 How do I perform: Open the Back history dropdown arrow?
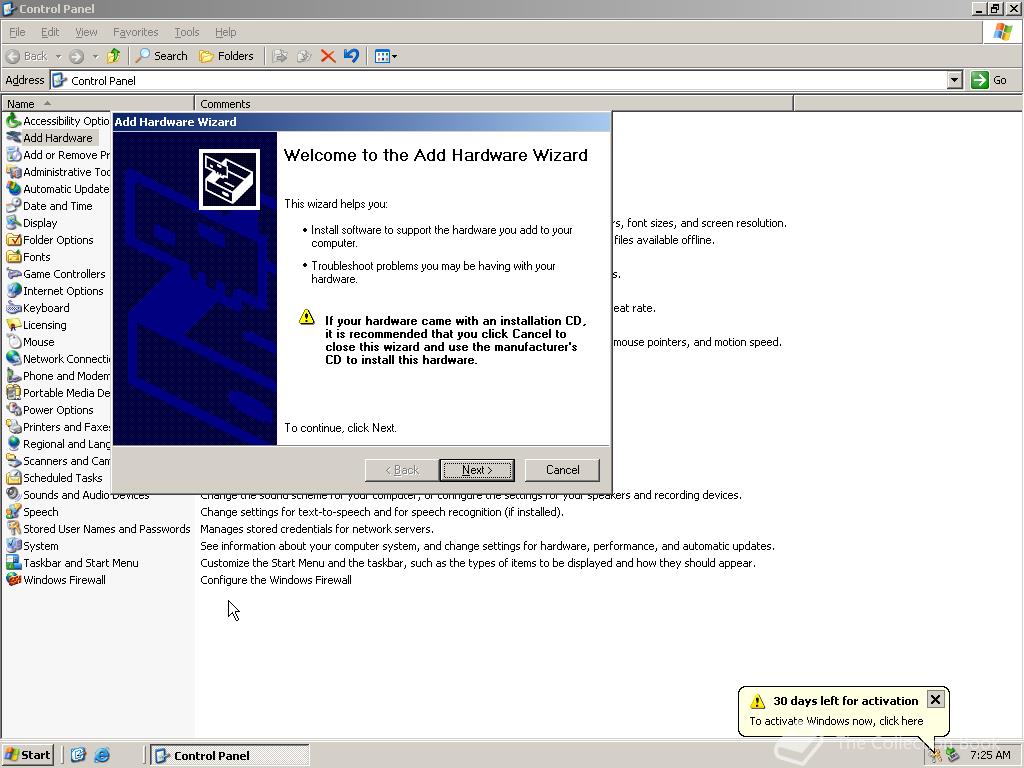coord(58,56)
